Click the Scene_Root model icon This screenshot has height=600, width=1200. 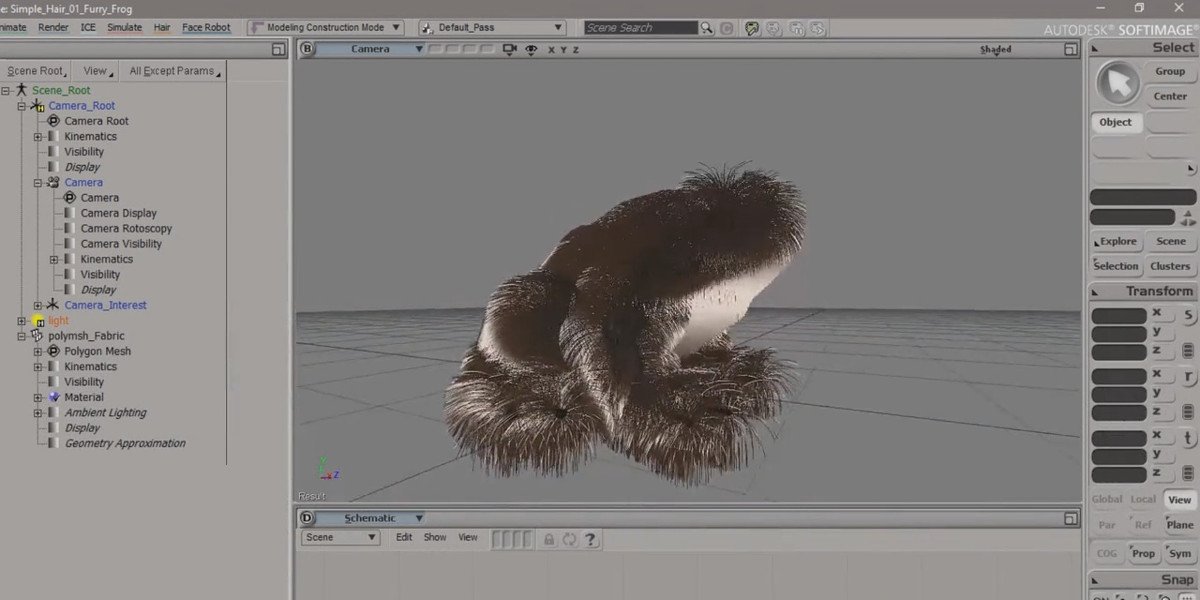pos(21,90)
